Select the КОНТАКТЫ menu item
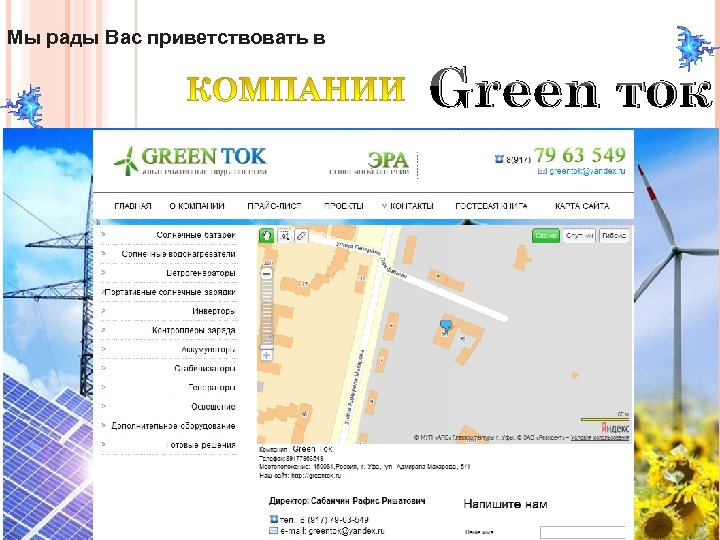 tap(411, 206)
